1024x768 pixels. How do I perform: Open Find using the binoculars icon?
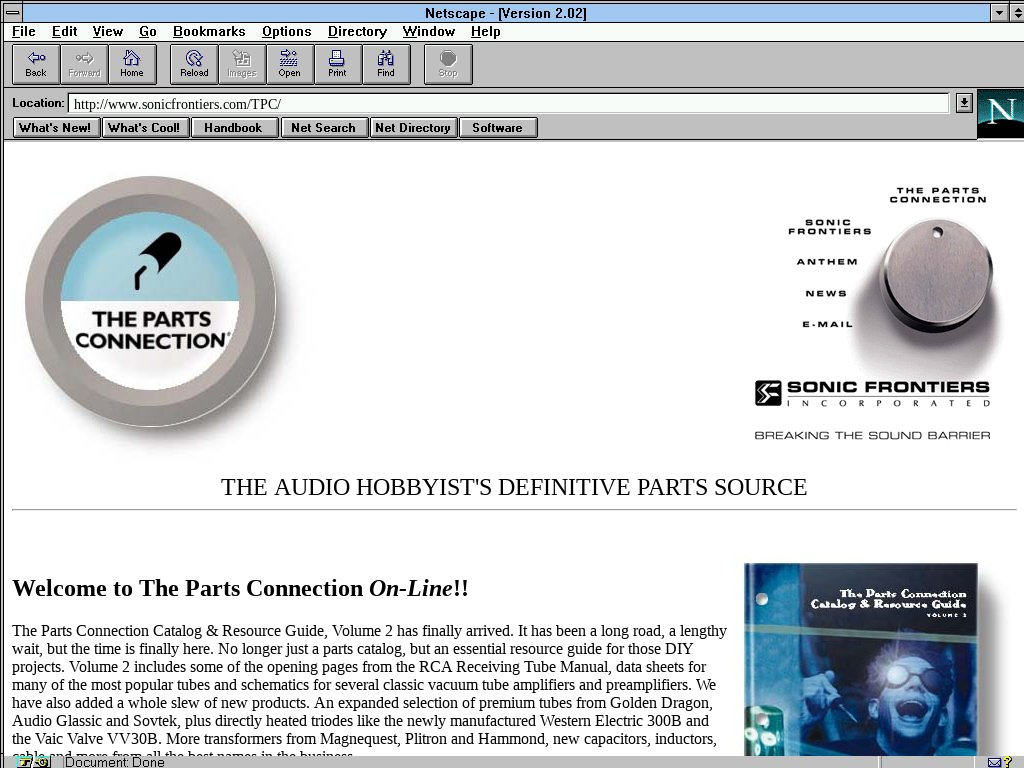pyautogui.click(x=385, y=64)
